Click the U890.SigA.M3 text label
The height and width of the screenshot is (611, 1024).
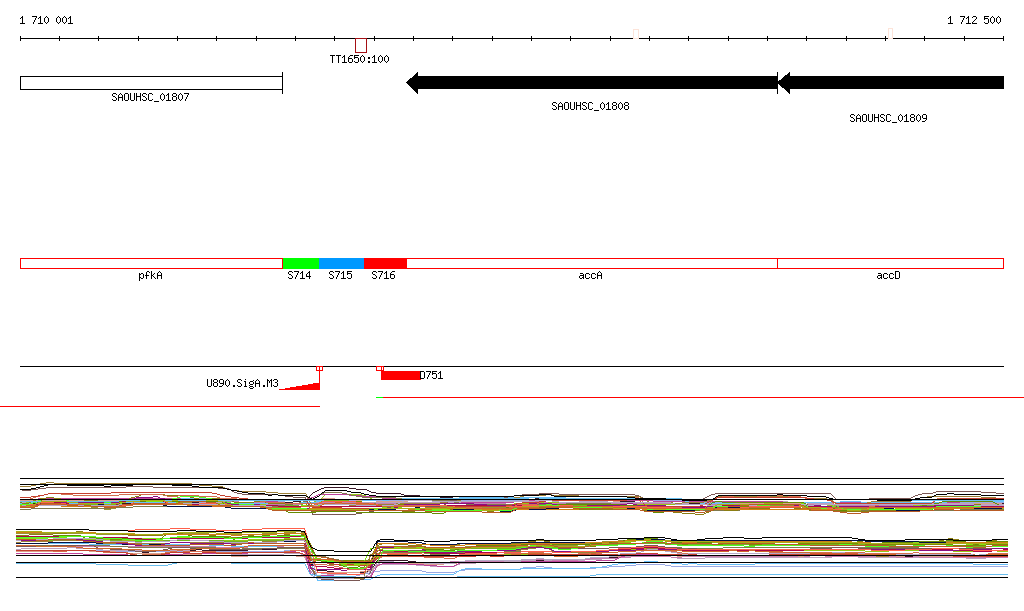click(x=242, y=383)
